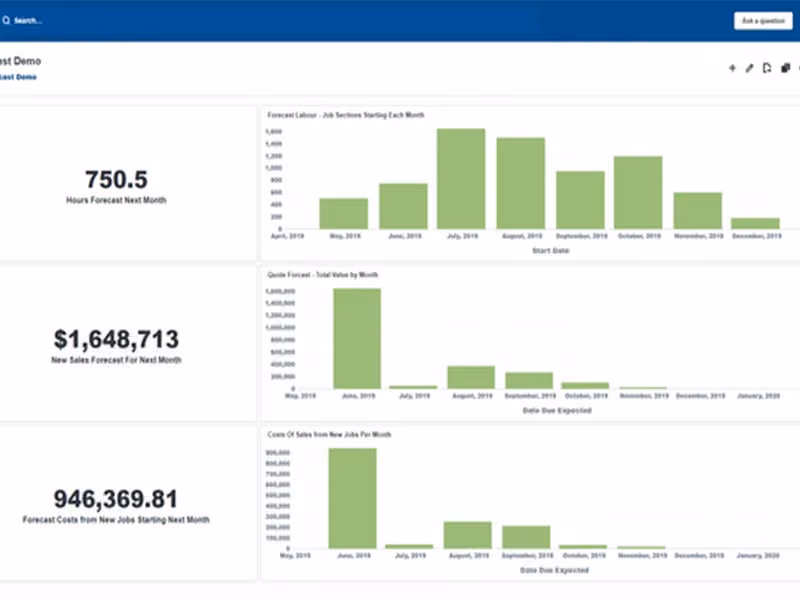Screen dimensions: 800x600
Task: Click the 750.5 hours forecast value
Action: 116,180
